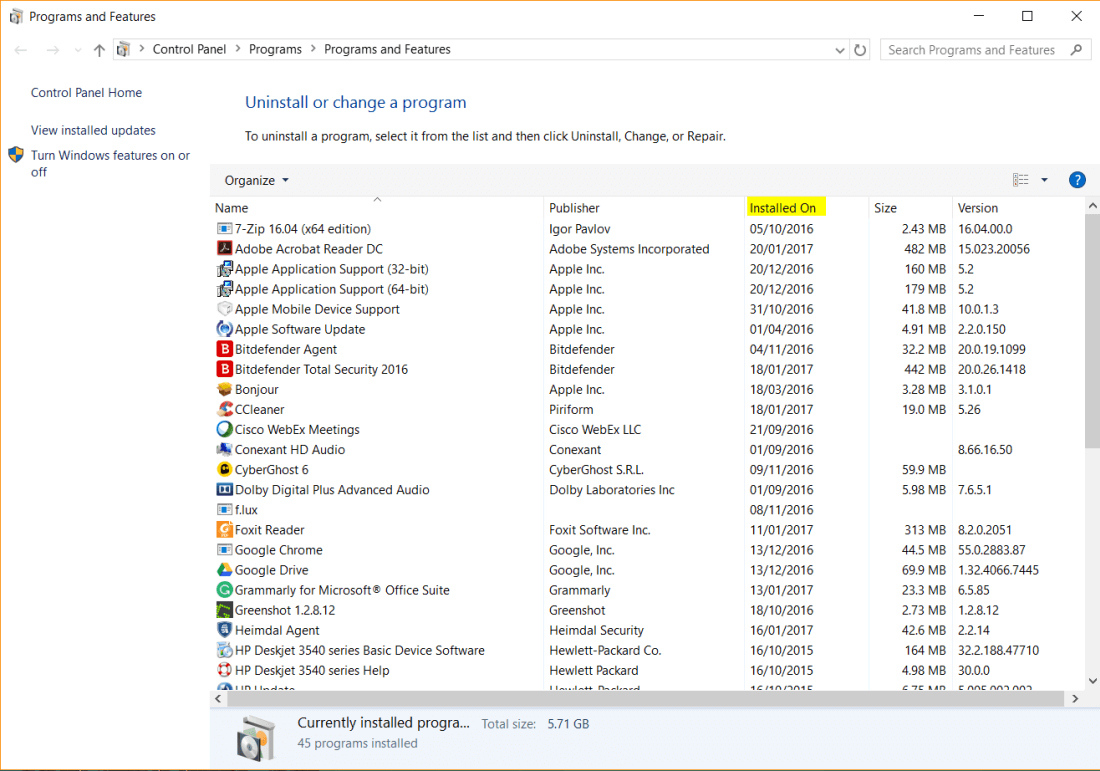Viewport: 1100px width, 771px height.
Task: Open the Control Panel breadcrumb
Action: (189, 49)
